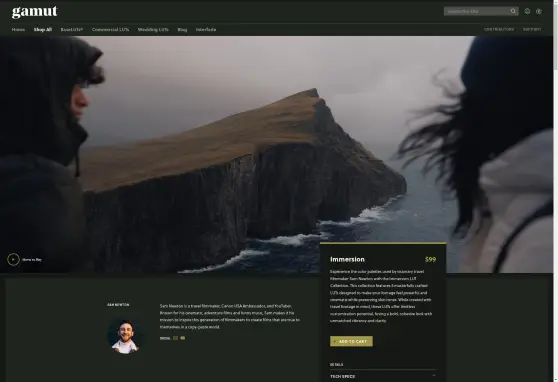Open the shopping cart icon
This screenshot has width=558, height=382.
click(x=539, y=11)
